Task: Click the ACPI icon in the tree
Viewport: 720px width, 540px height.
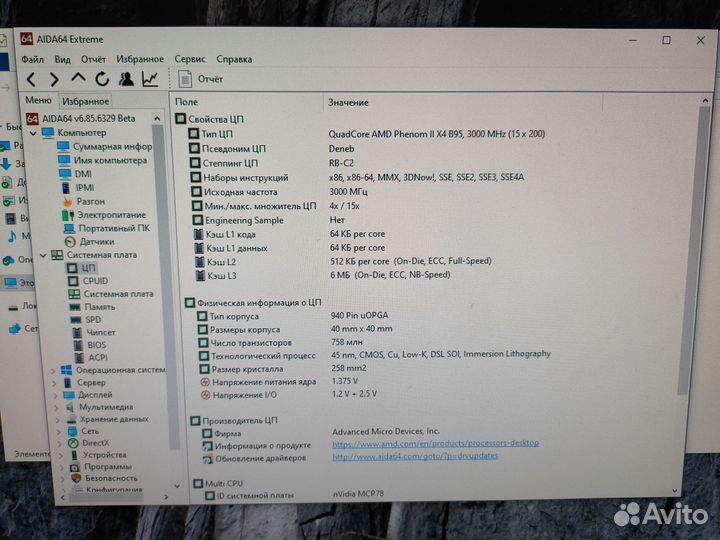Action: click(x=79, y=357)
